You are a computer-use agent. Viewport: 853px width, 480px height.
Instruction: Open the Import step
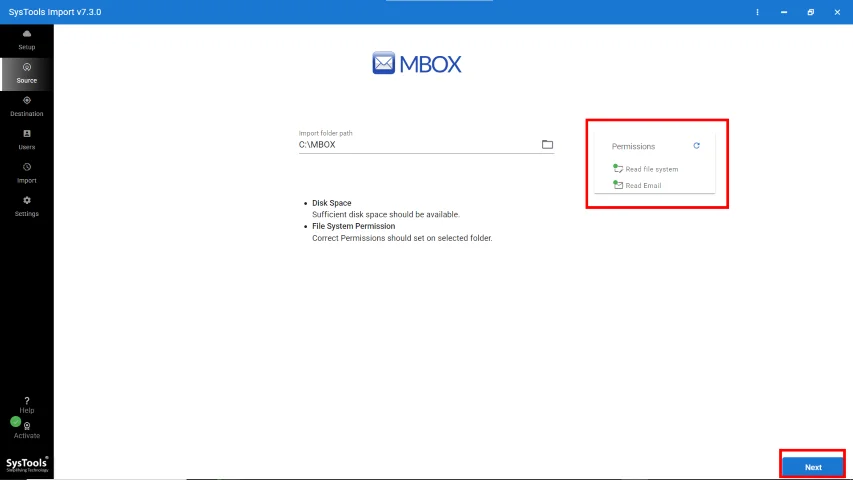click(27, 173)
